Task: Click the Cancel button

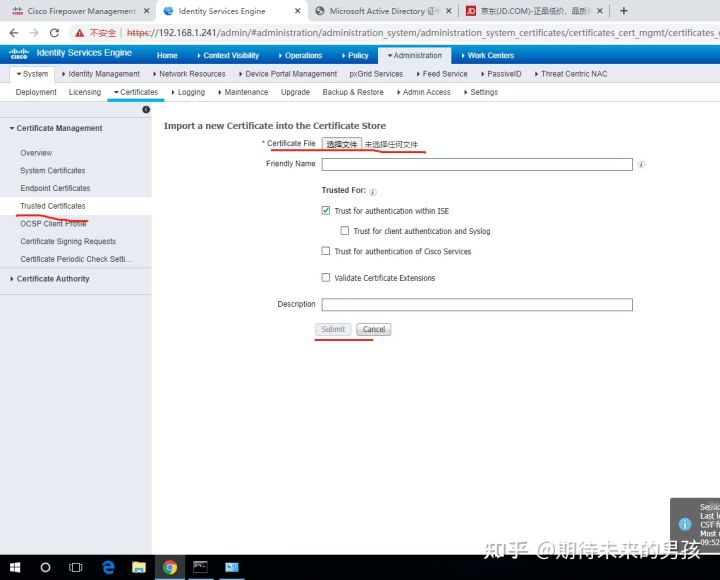Action: click(x=374, y=329)
